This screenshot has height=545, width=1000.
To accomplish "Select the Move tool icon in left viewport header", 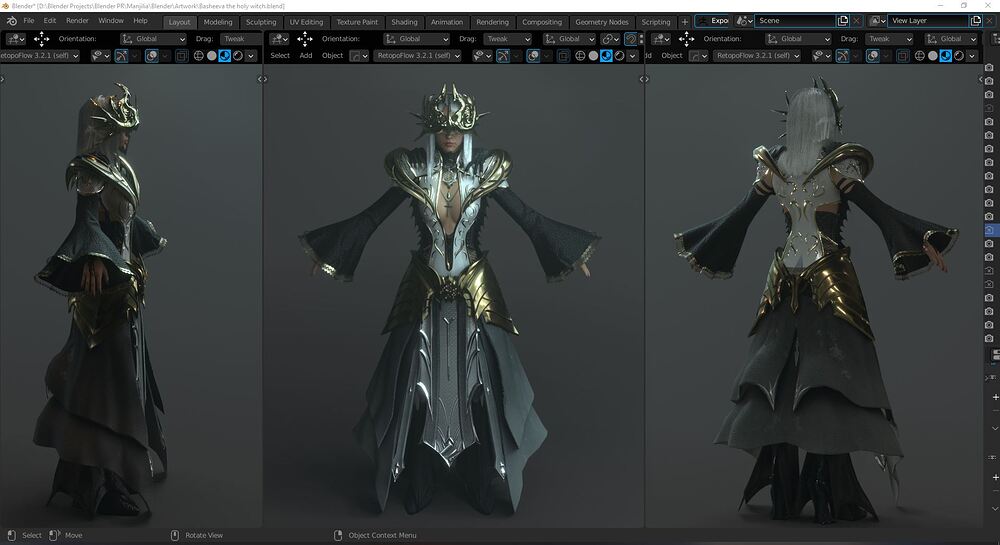I will click(x=41, y=39).
